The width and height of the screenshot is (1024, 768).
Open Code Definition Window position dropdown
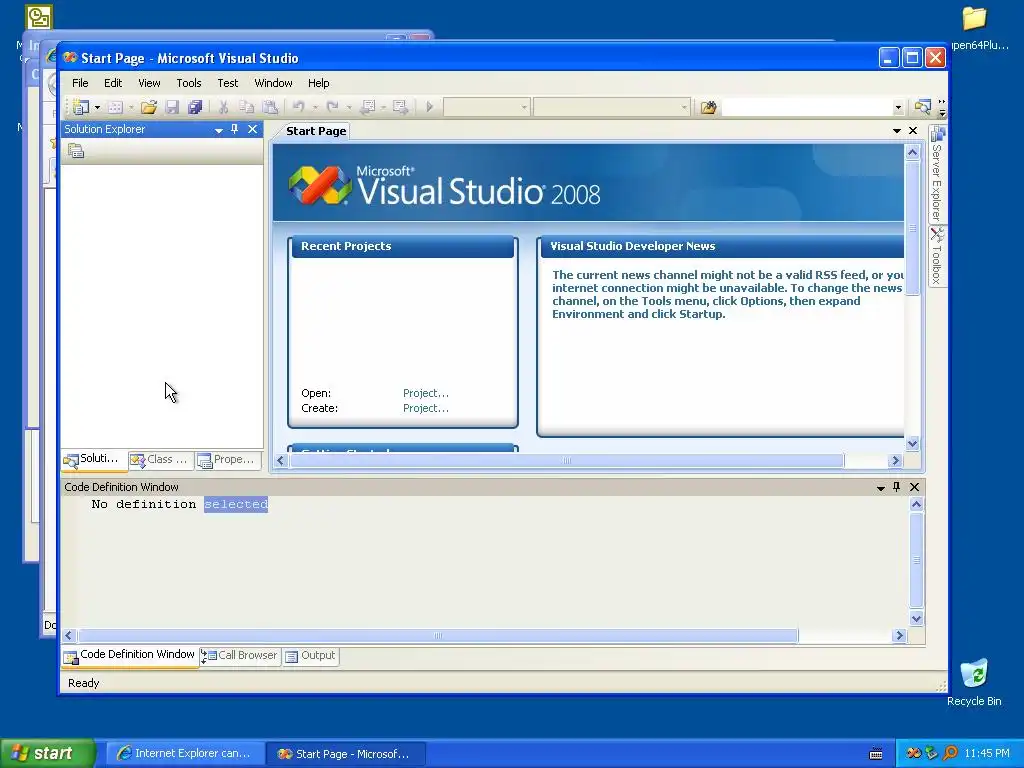881,488
